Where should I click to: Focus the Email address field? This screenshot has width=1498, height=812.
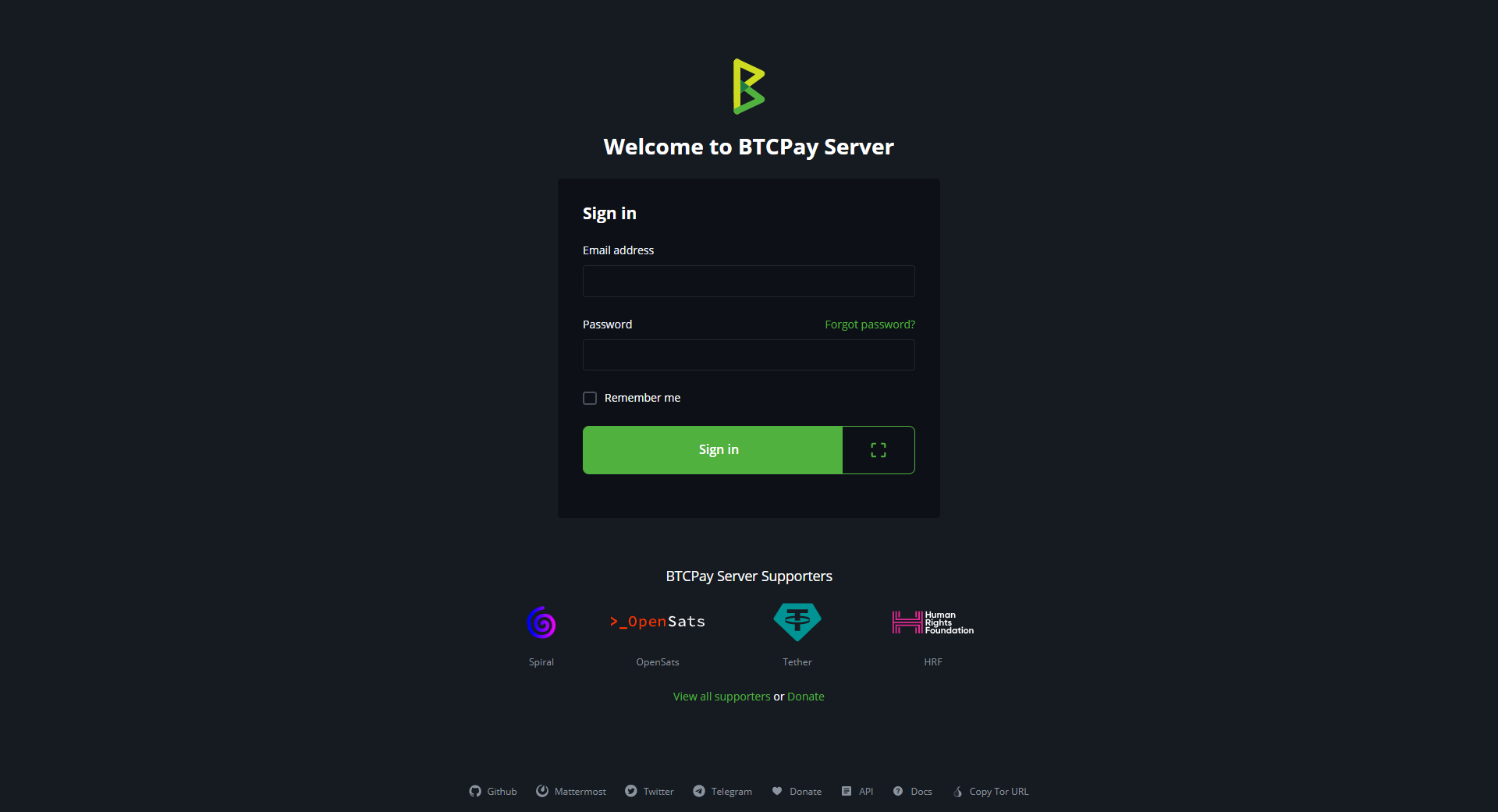(x=749, y=281)
